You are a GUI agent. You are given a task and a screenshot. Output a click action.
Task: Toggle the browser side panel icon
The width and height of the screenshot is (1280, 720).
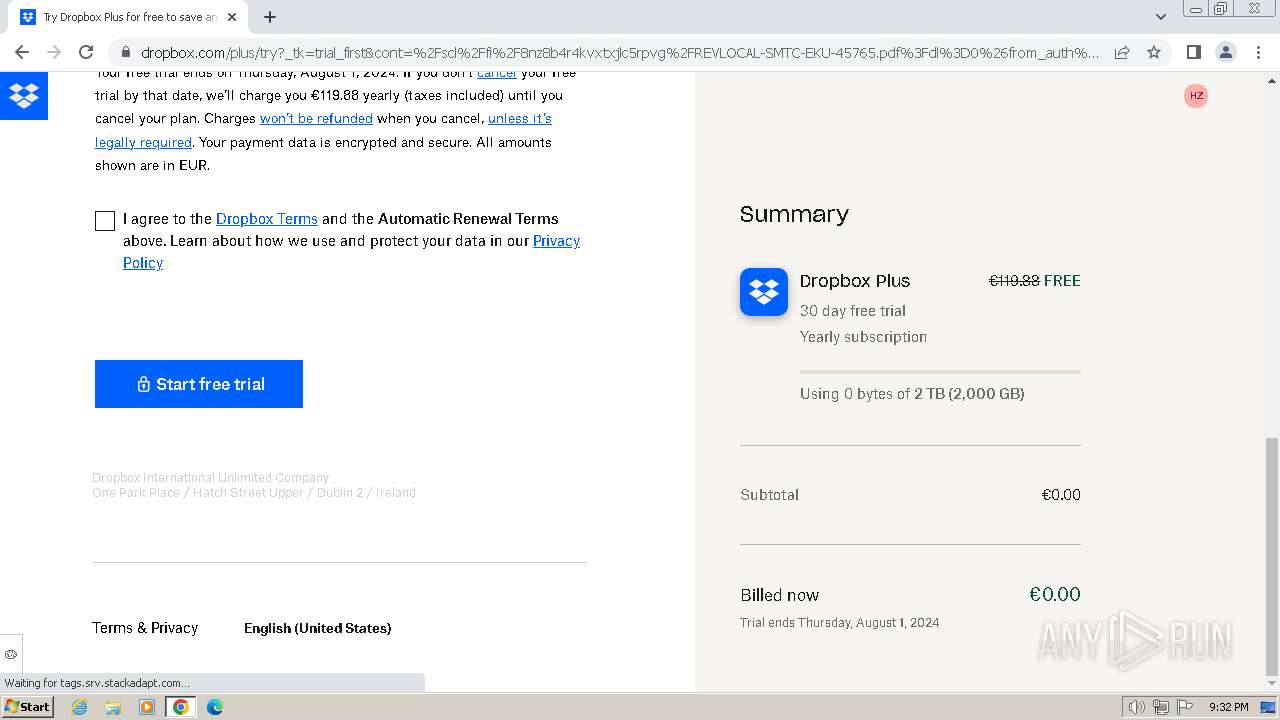pos(1194,52)
